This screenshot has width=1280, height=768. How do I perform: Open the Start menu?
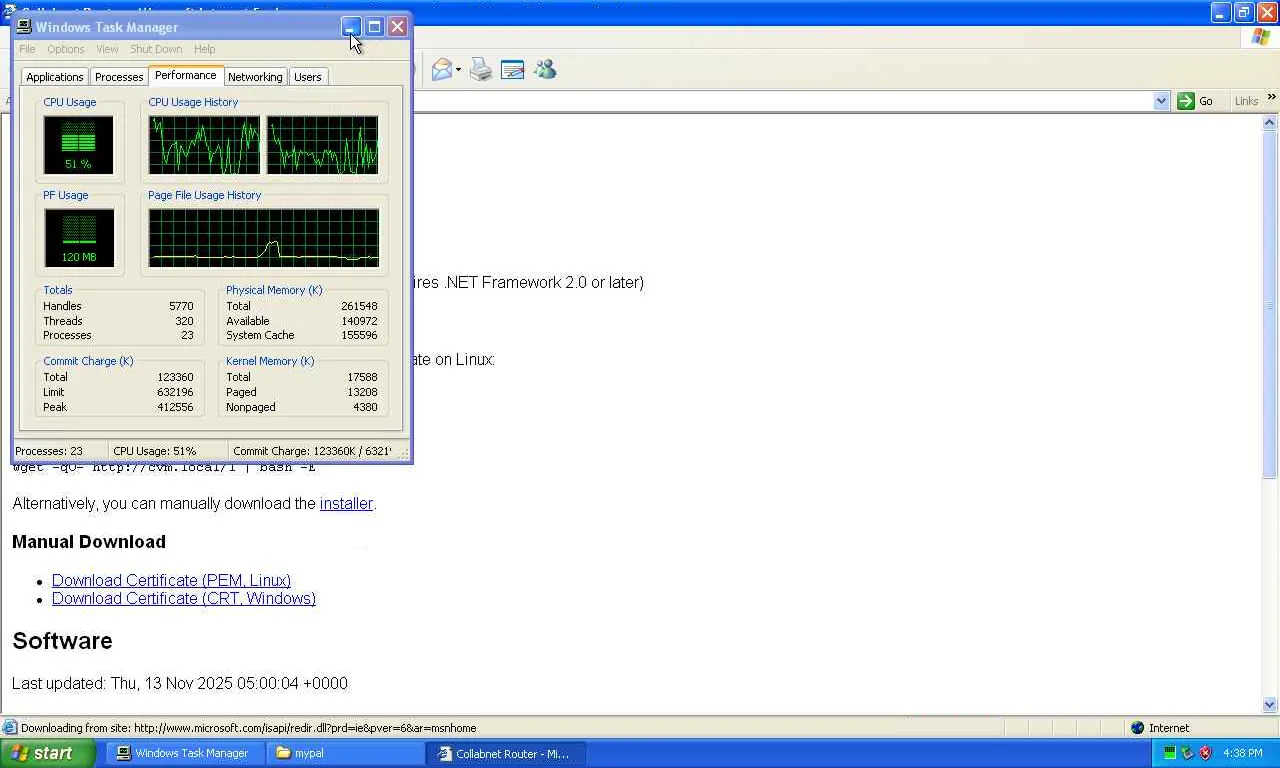pyautogui.click(x=48, y=753)
